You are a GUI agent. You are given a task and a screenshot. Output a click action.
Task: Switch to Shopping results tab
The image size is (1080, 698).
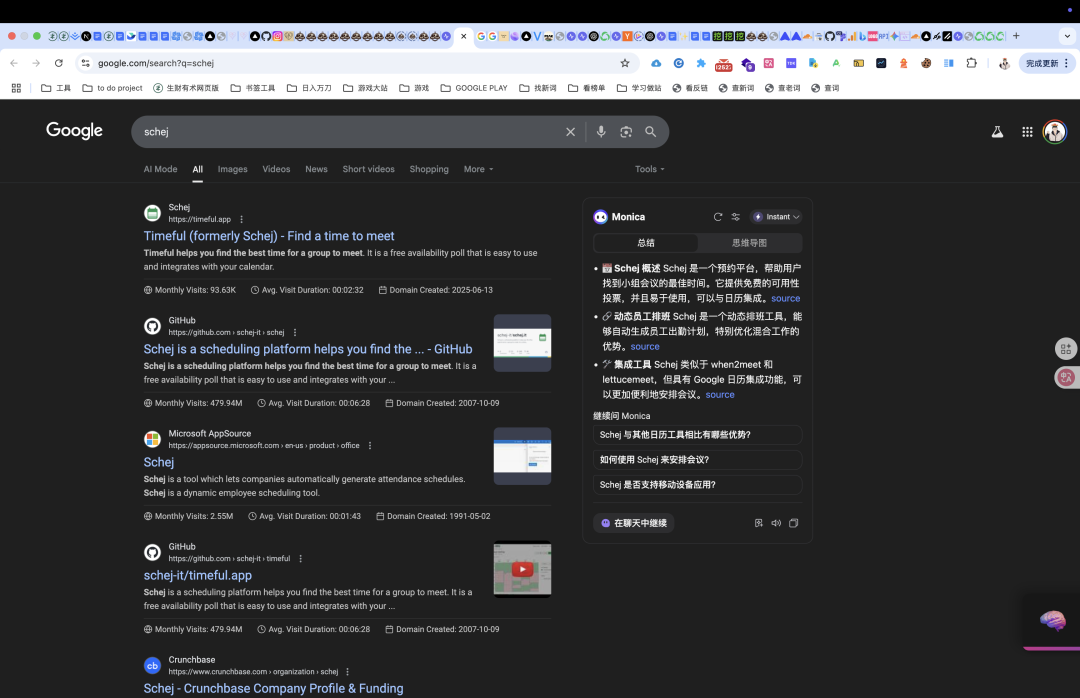(429, 169)
